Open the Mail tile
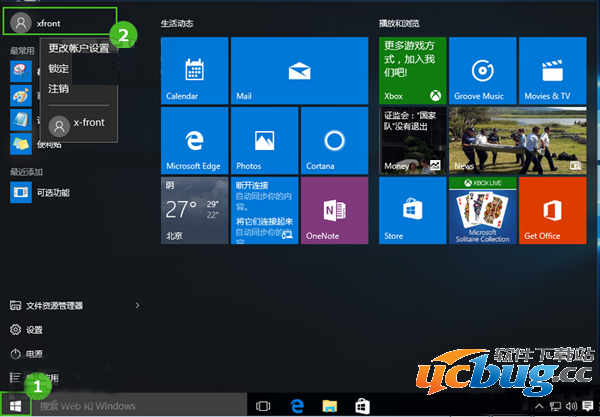Viewport: 600px width, 417px height. coord(300,70)
